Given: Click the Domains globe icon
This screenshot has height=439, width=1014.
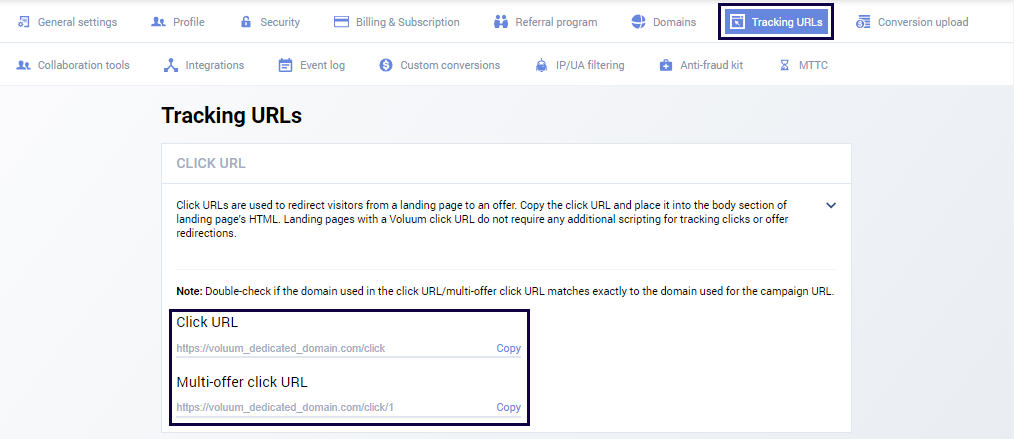Looking at the screenshot, I should point(639,22).
